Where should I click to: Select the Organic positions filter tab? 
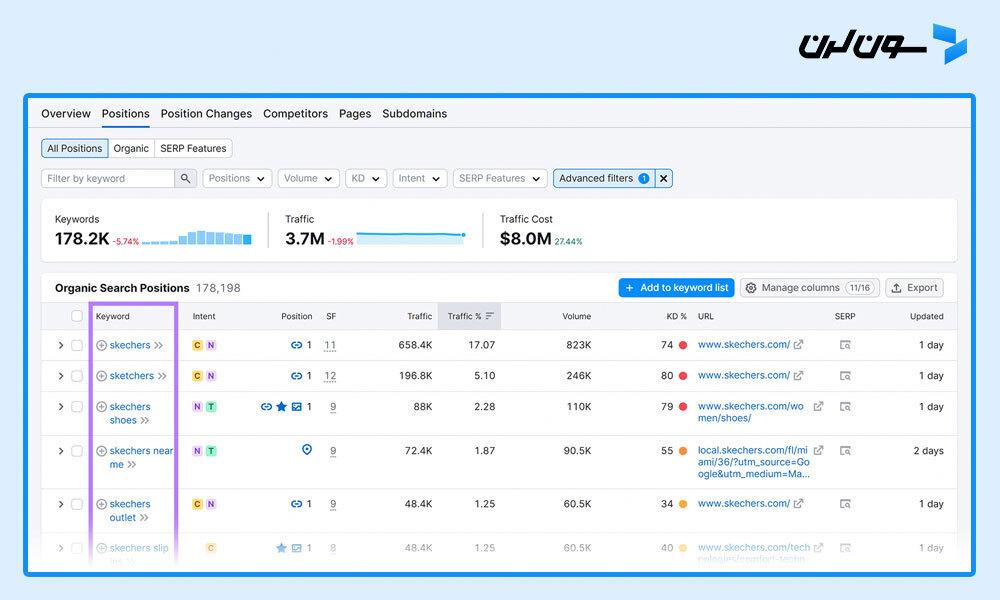click(131, 149)
